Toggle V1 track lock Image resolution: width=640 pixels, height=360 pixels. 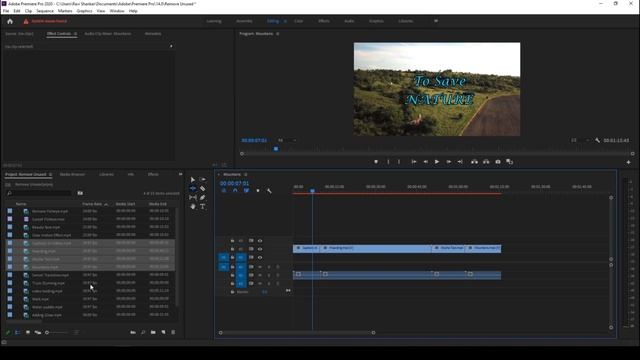pos(232,258)
